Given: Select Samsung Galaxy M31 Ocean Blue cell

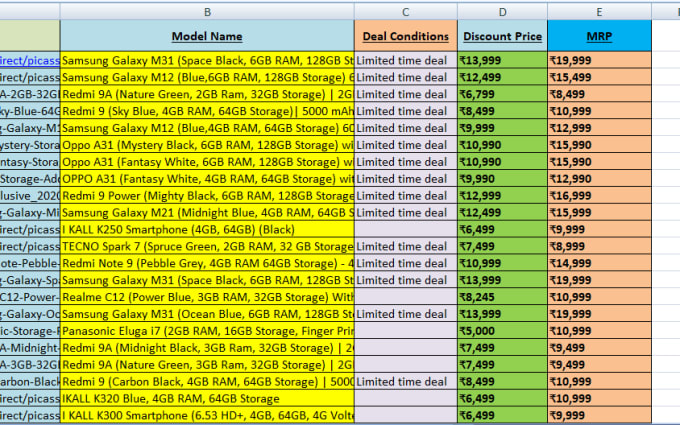Looking at the screenshot, I should pyautogui.click(x=207, y=314).
